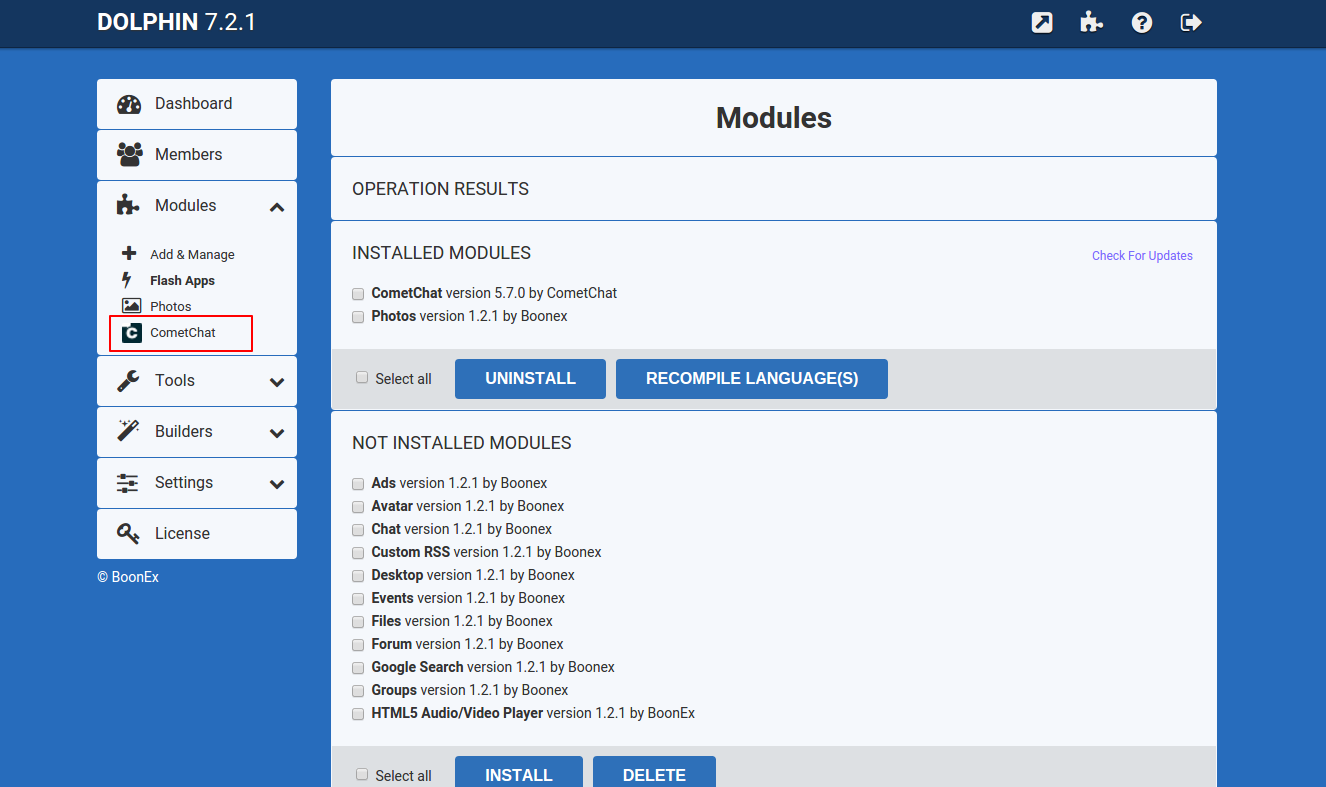Click the Tools wrench icon
The width and height of the screenshot is (1326, 787).
(x=128, y=380)
